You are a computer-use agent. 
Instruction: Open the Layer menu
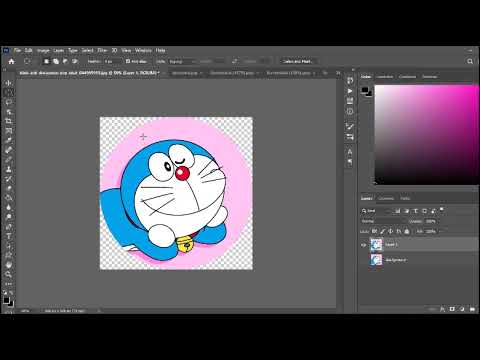[x=59, y=50]
